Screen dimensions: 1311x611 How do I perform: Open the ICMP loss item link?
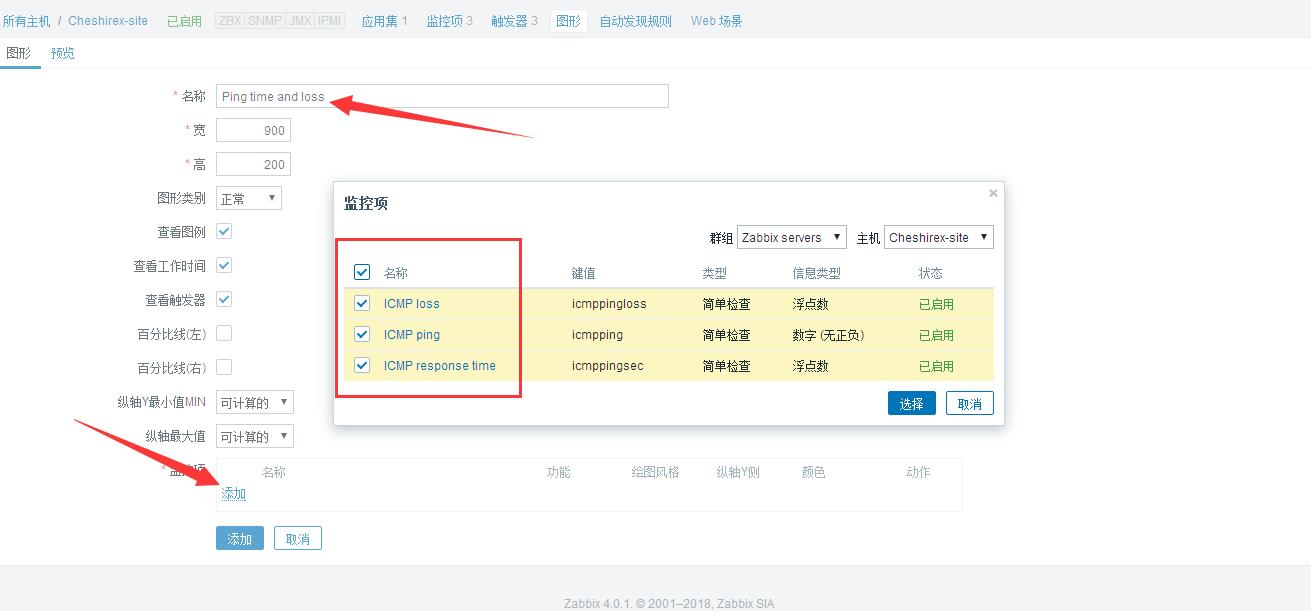412,303
